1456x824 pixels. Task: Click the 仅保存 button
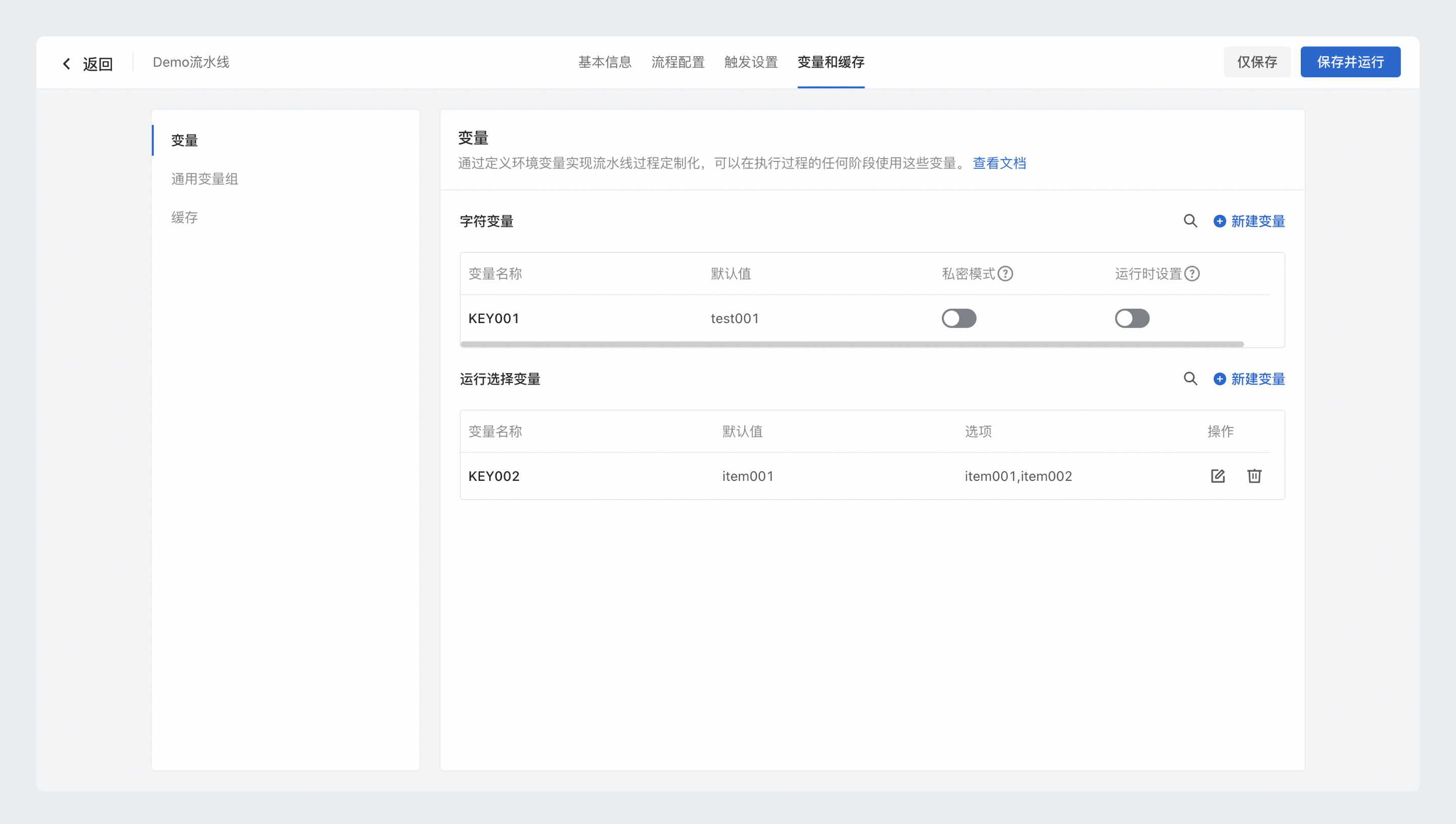click(x=1256, y=62)
